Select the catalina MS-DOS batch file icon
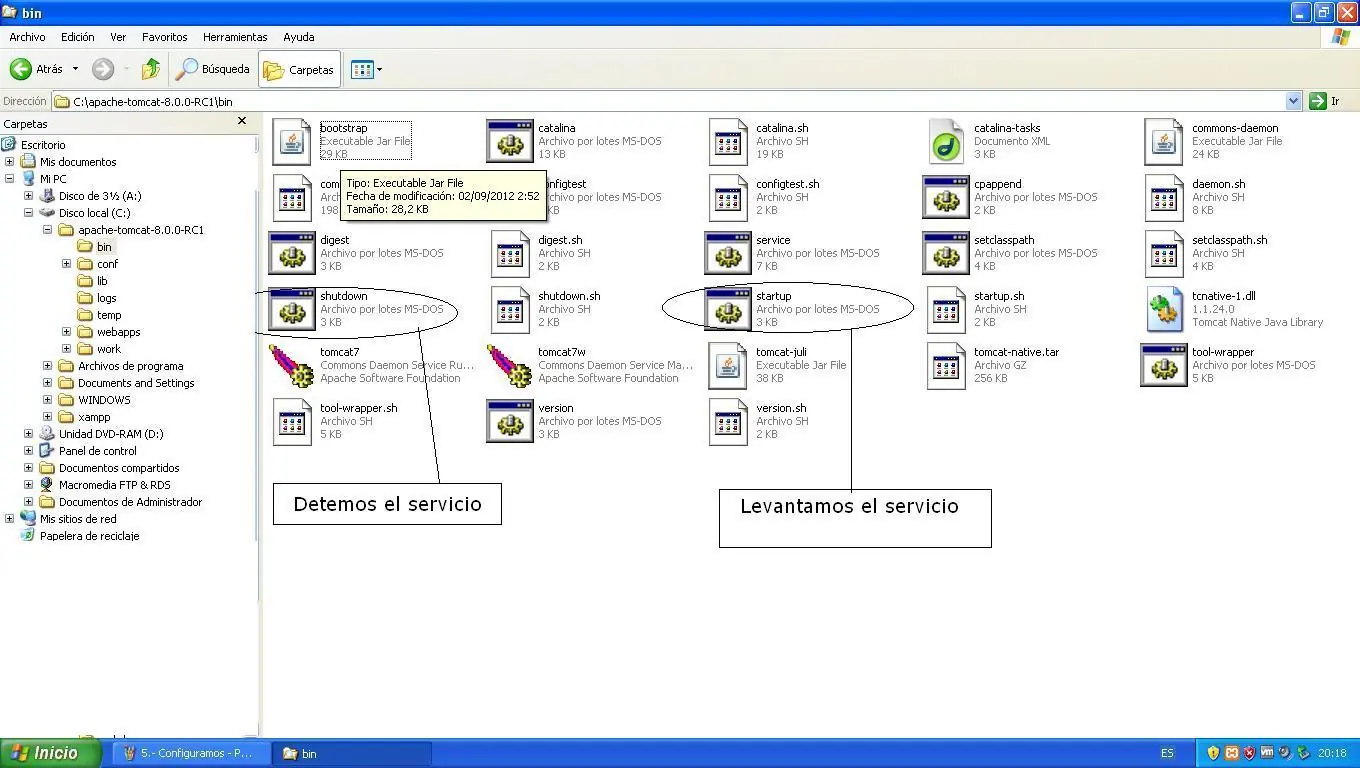1360x768 pixels. click(x=510, y=142)
